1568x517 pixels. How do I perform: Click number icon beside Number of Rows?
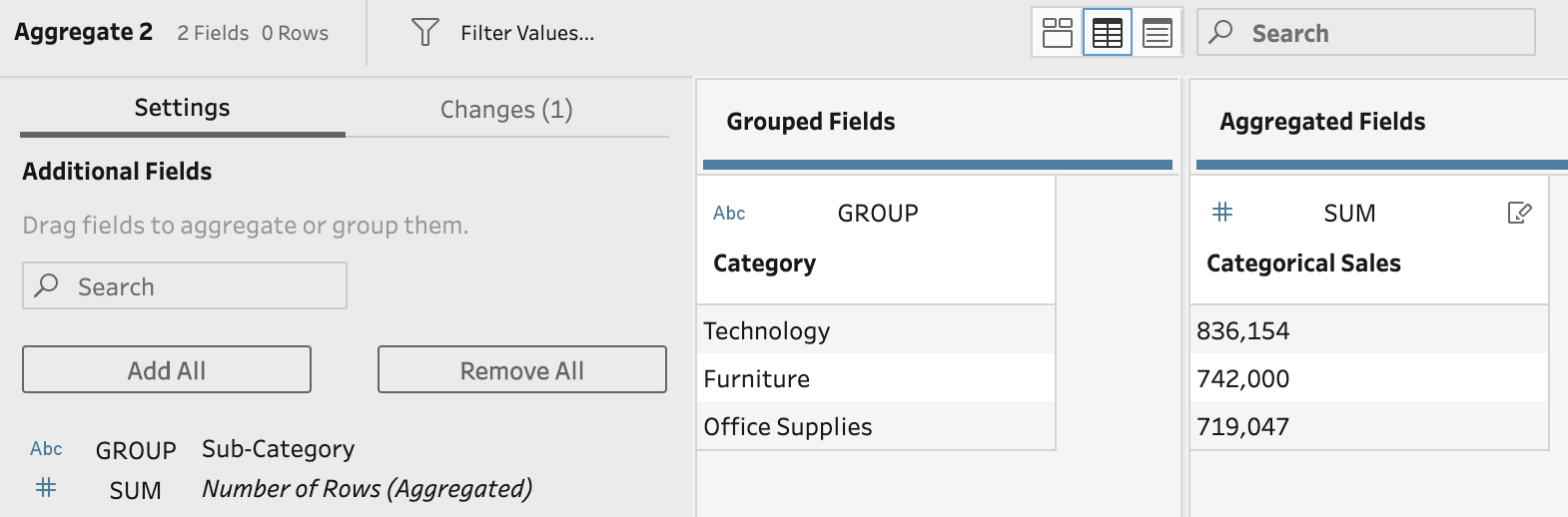click(x=46, y=488)
